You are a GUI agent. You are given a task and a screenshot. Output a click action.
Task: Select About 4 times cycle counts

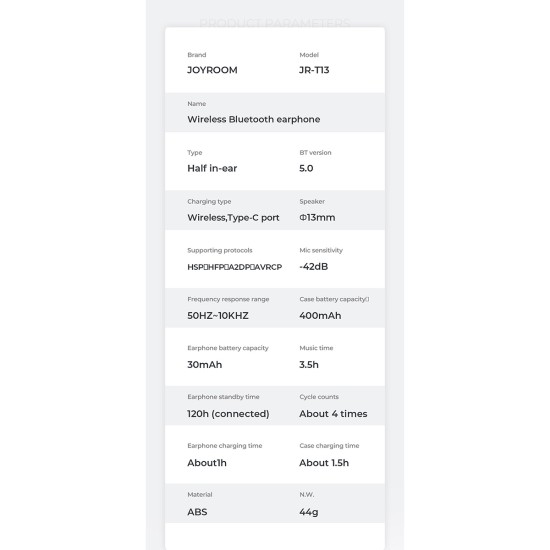click(x=333, y=414)
